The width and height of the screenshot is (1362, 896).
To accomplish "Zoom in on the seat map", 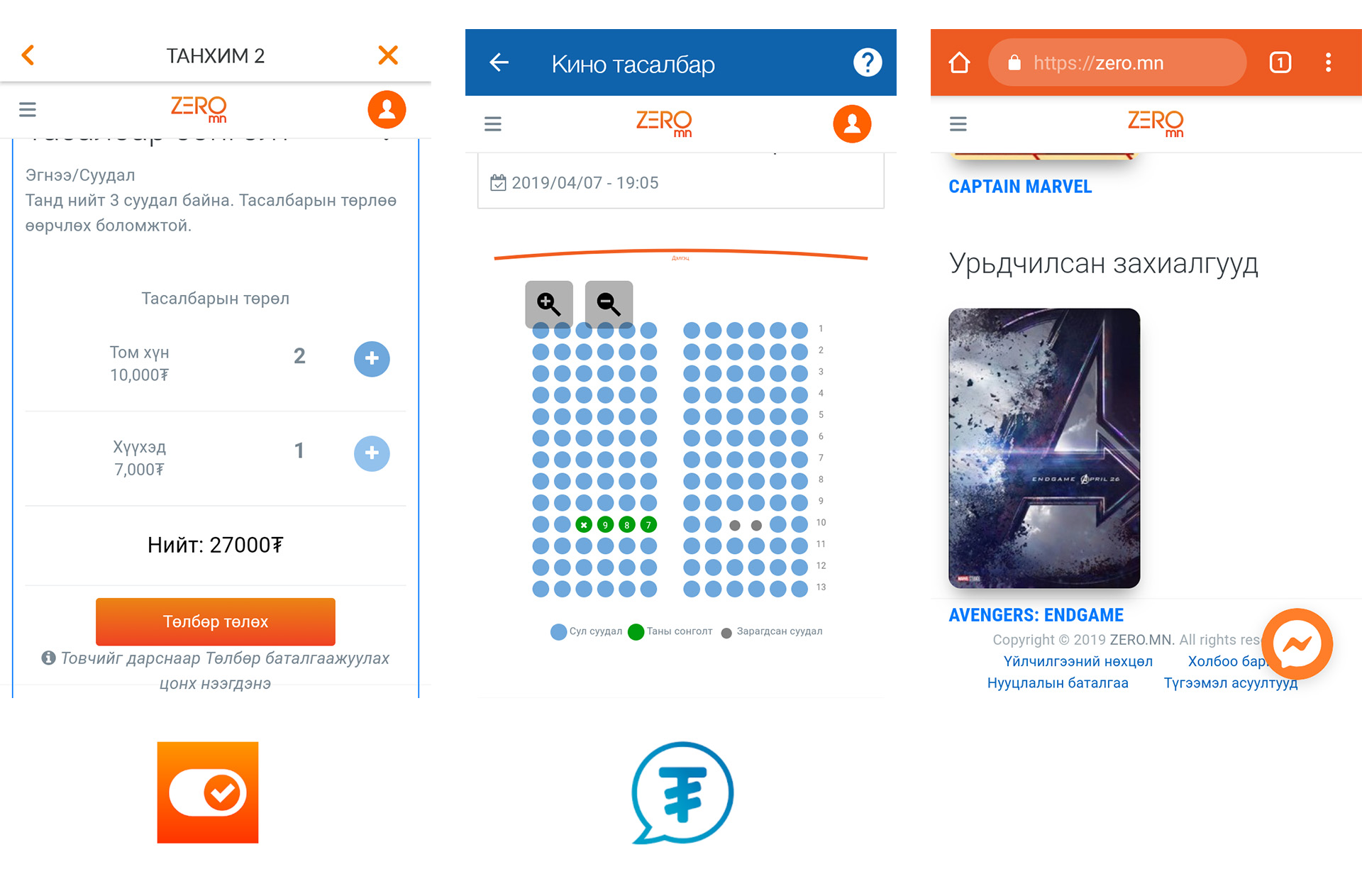I will coord(549,304).
